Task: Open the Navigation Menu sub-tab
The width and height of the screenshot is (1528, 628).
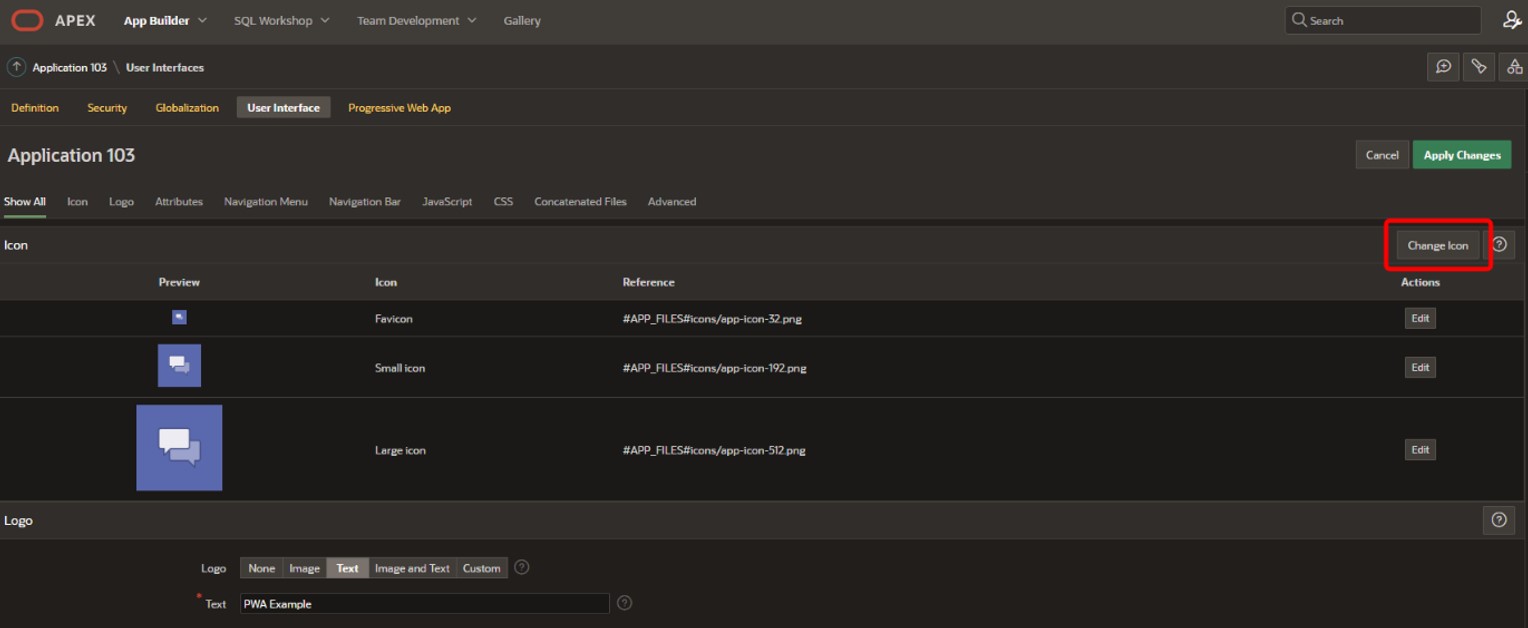Action: pos(266,201)
